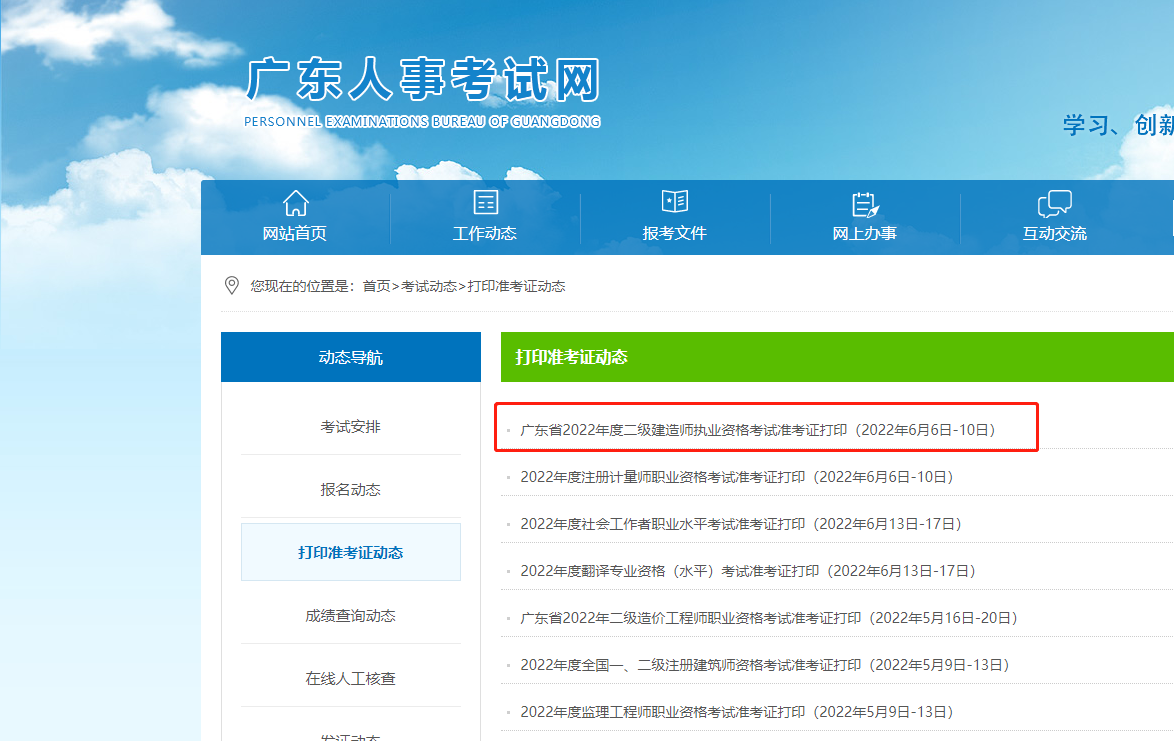This screenshot has width=1174, height=741.
Task: Open the 二级造价工程师 admission ticket notice
Action: [x=768, y=618]
